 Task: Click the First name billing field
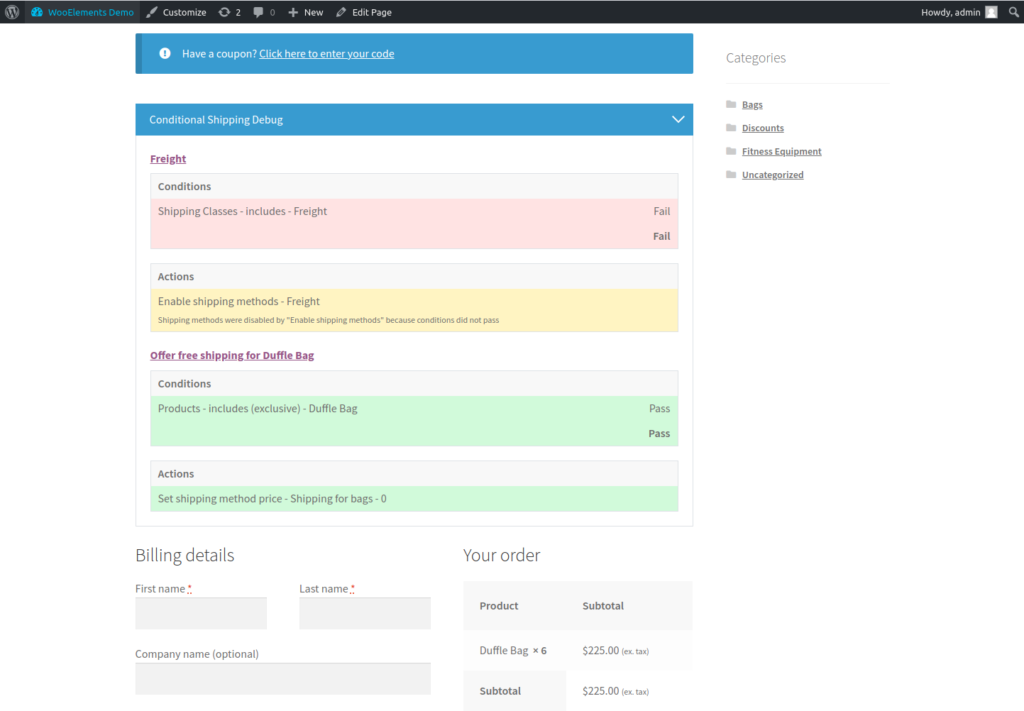pos(200,612)
